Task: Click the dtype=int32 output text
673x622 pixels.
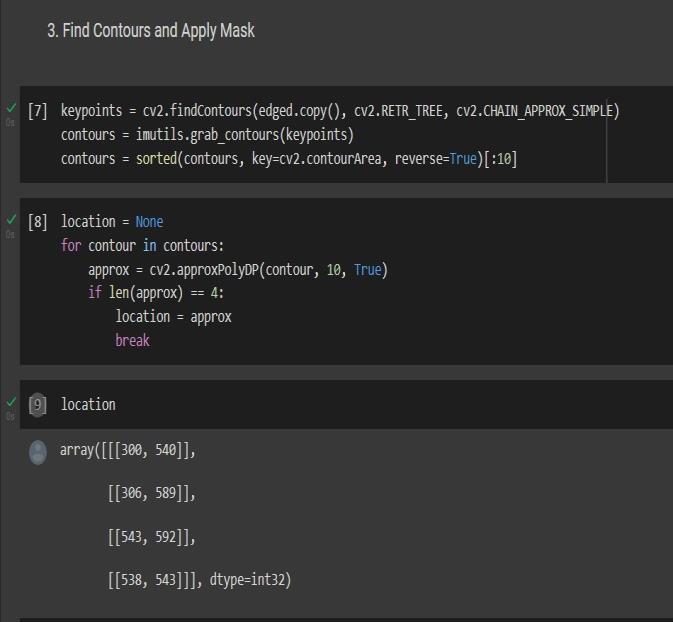Action: tap(250, 580)
